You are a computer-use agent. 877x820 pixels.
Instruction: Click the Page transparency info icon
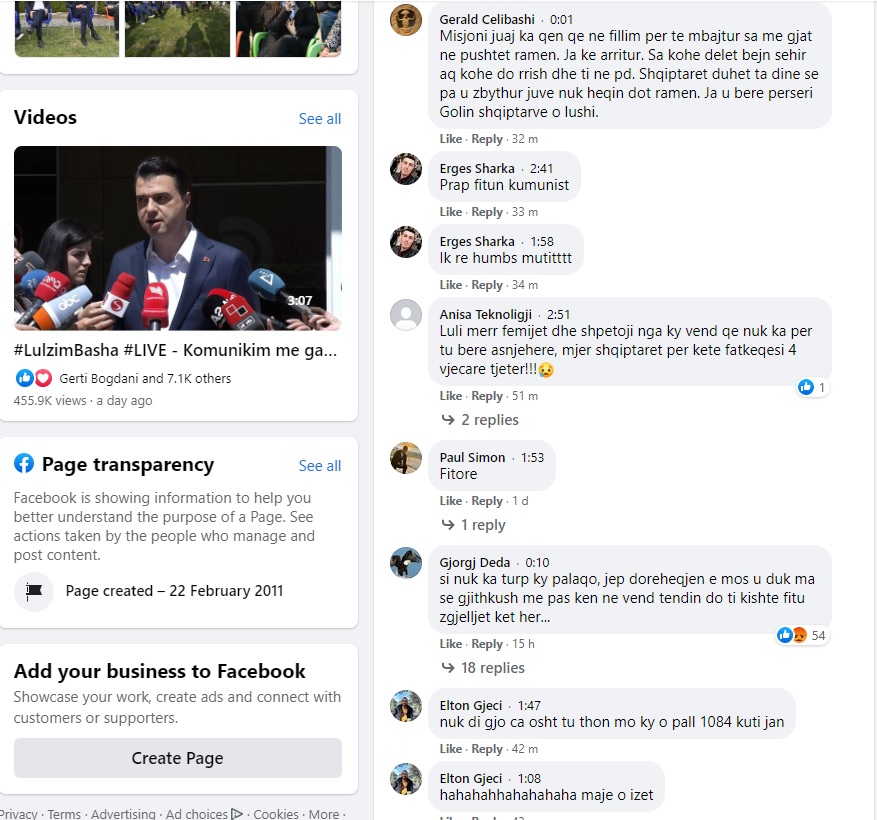(24, 464)
